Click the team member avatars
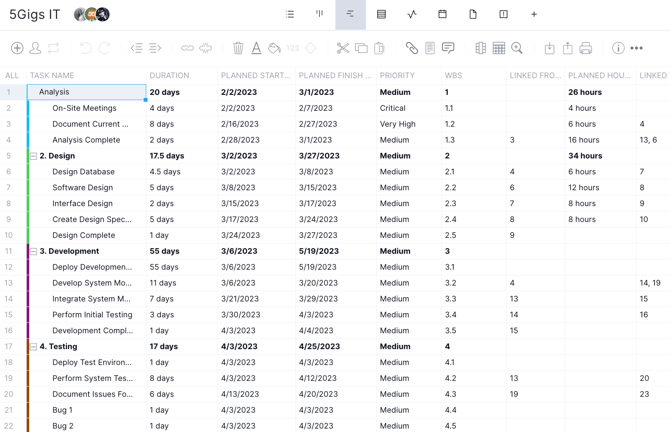The image size is (670, 432). click(92, 15)
